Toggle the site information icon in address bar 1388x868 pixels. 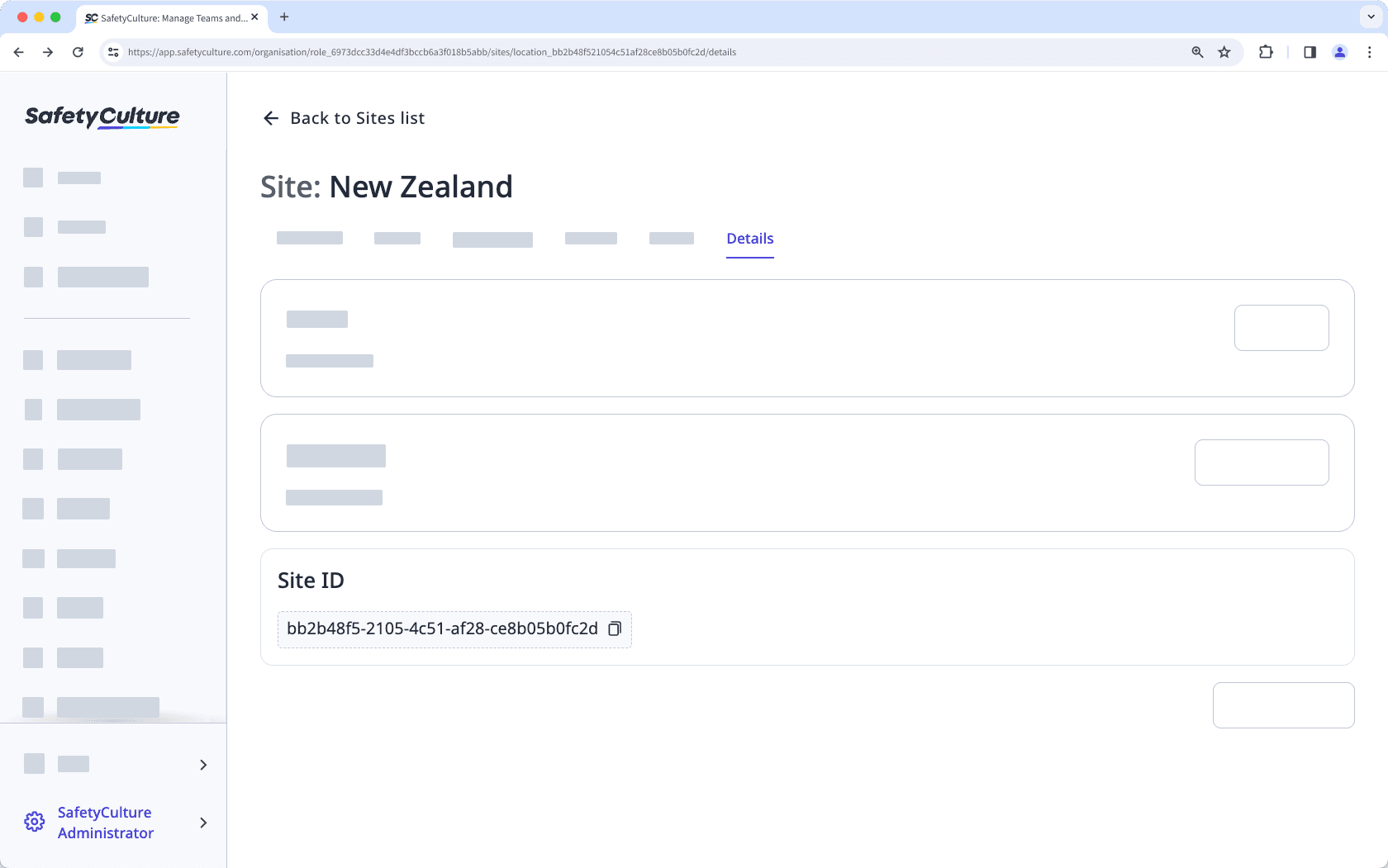112,51
